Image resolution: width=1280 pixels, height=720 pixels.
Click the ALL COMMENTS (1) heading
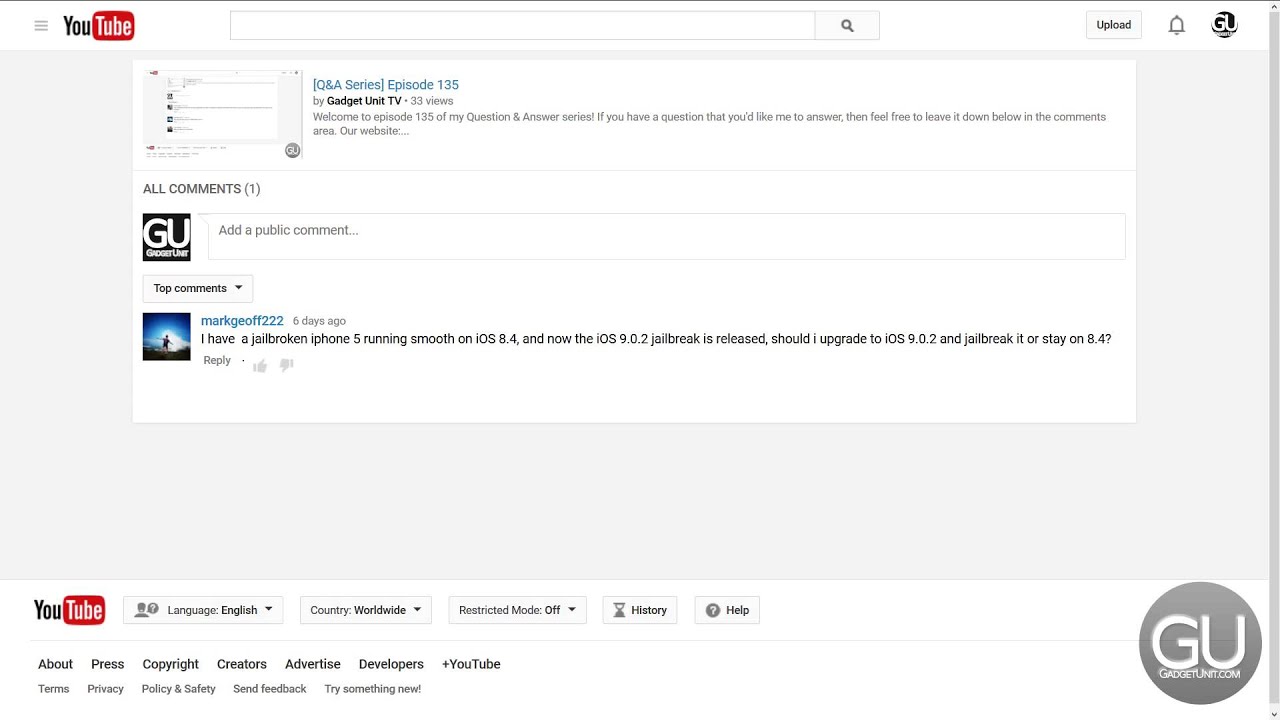[x=201, y=189]
